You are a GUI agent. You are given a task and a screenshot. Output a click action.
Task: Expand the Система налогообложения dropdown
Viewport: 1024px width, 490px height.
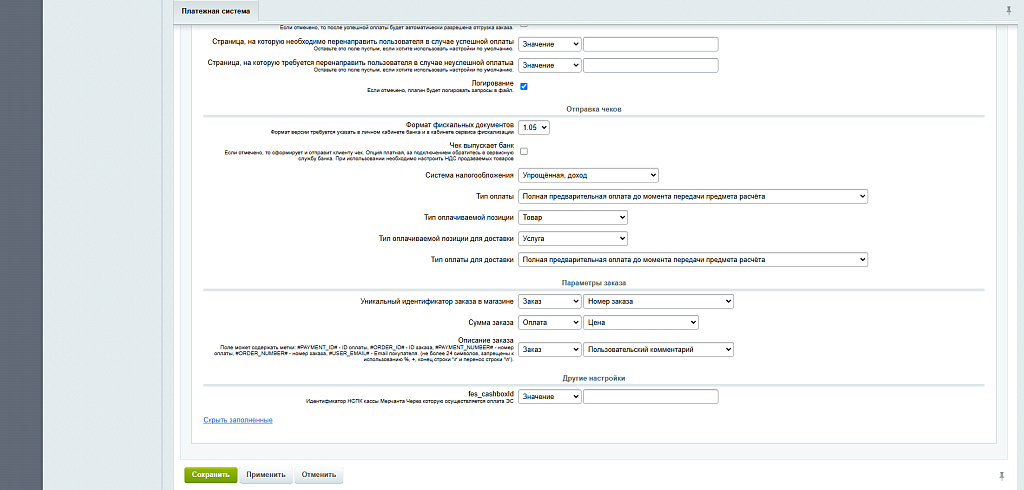[x=588, y=175]
